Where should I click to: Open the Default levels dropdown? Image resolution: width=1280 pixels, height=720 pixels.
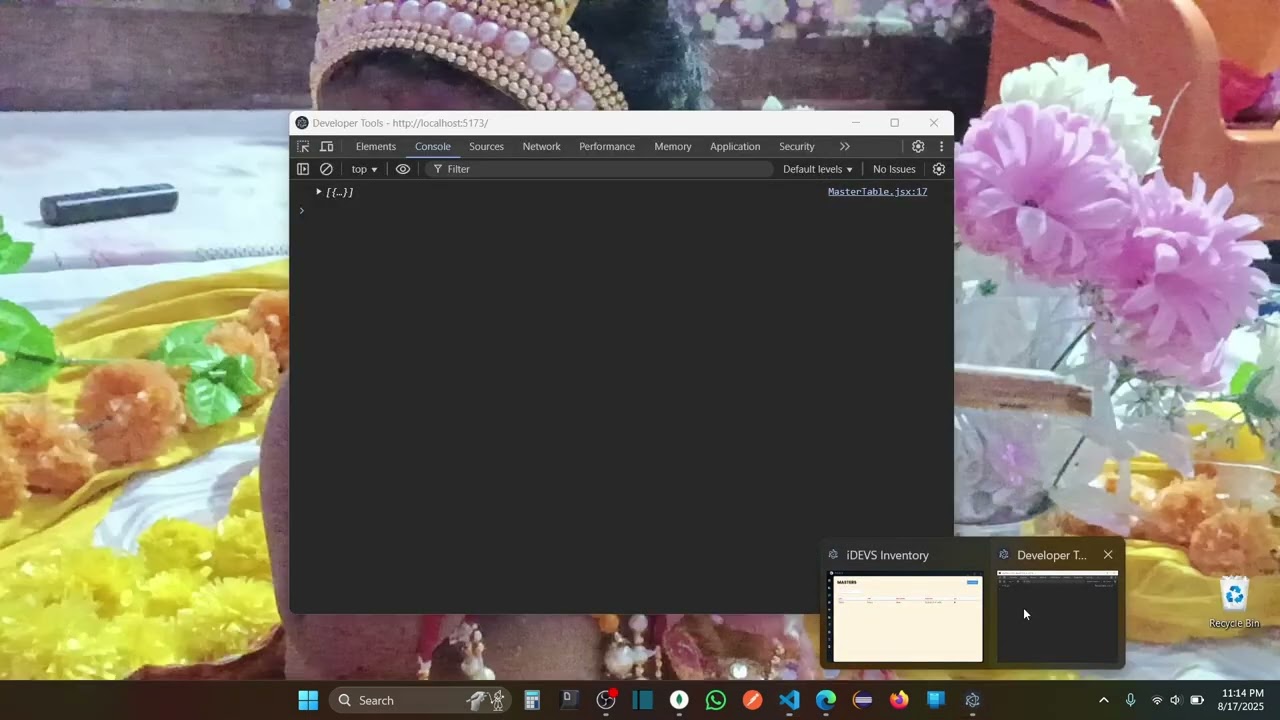(x=818, y=169)
